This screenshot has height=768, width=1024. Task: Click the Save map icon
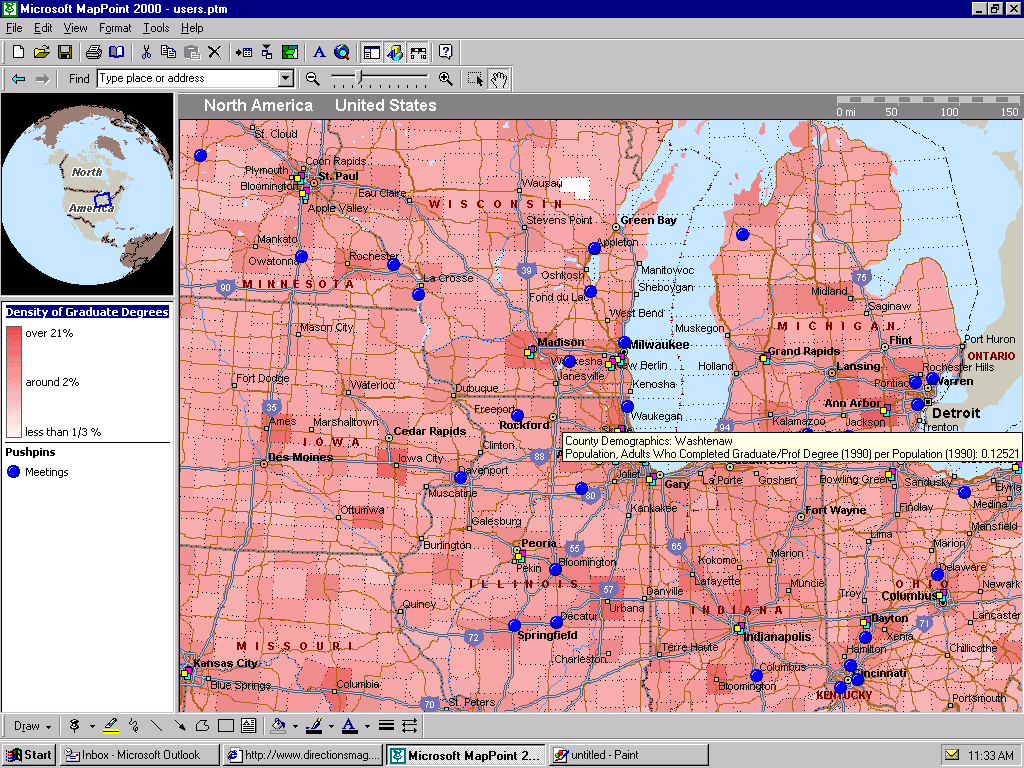tap(64, 52)
